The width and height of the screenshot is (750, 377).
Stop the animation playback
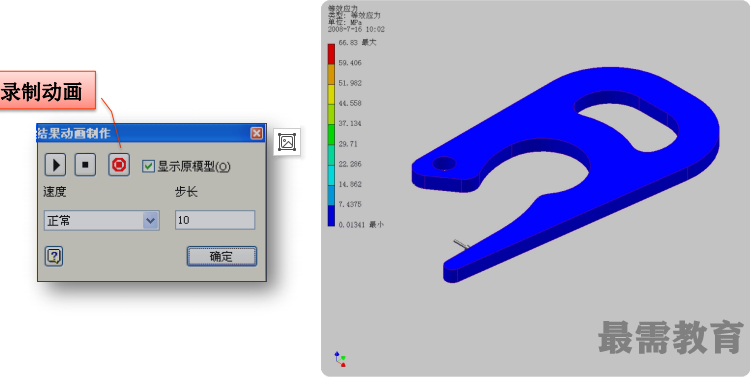coord(86,165)
